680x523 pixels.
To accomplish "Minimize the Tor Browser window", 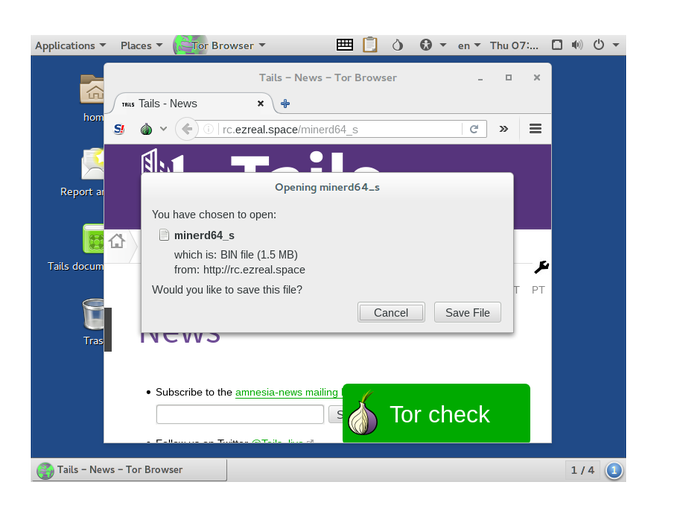I will [481, 78].
